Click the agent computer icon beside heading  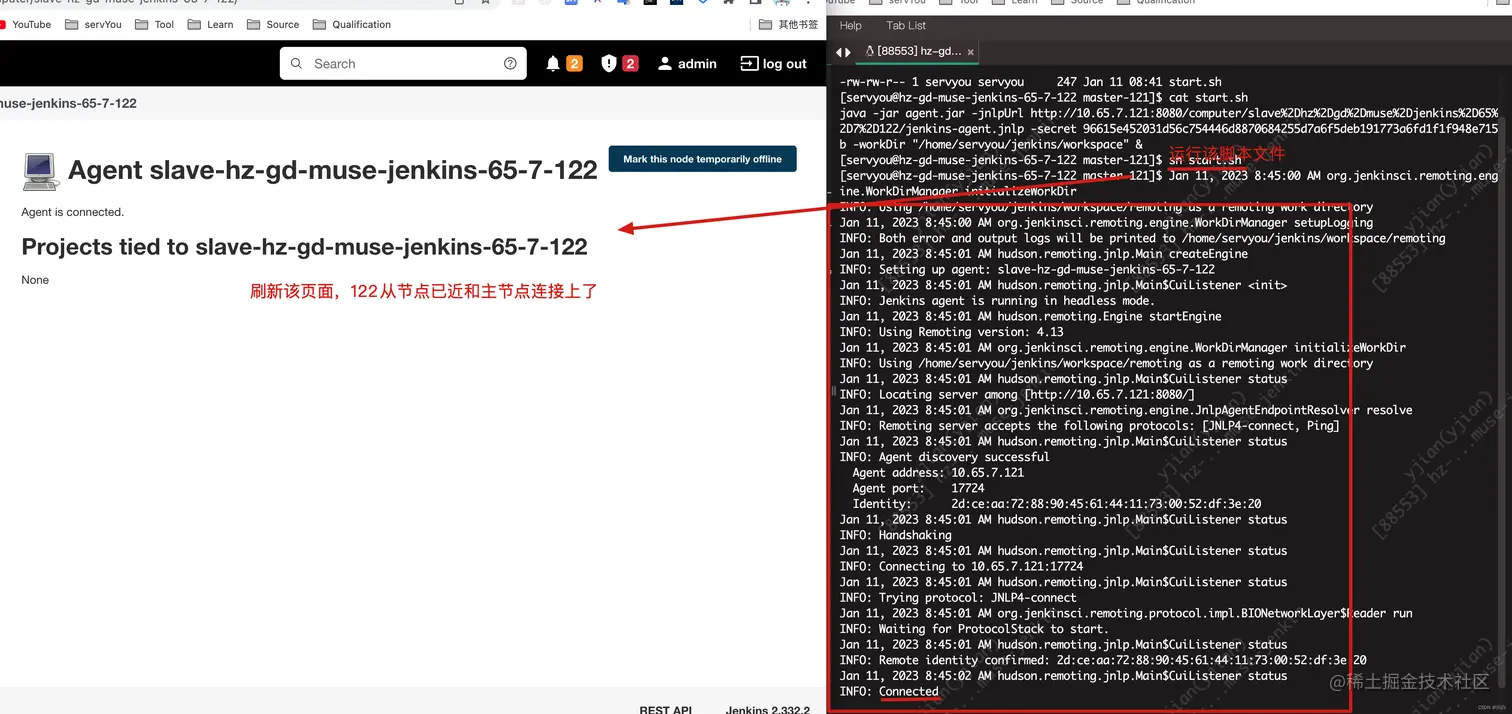pyautogui.click(x=41, y=171)
